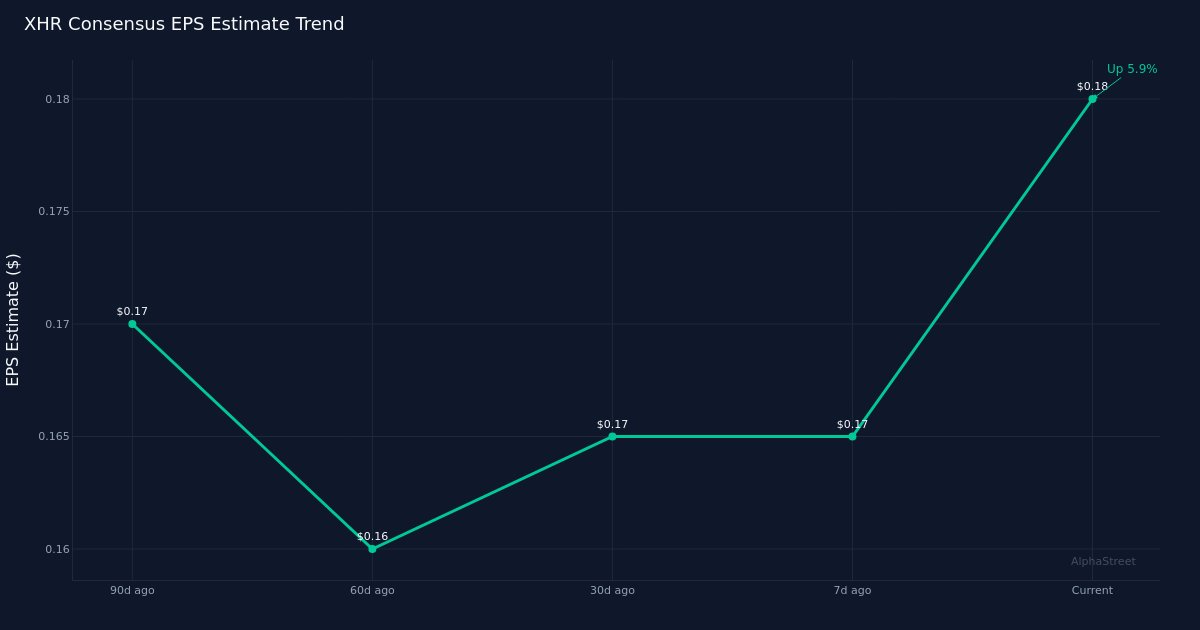Click the 0.18 y-axis tick label

click(57, 99)
